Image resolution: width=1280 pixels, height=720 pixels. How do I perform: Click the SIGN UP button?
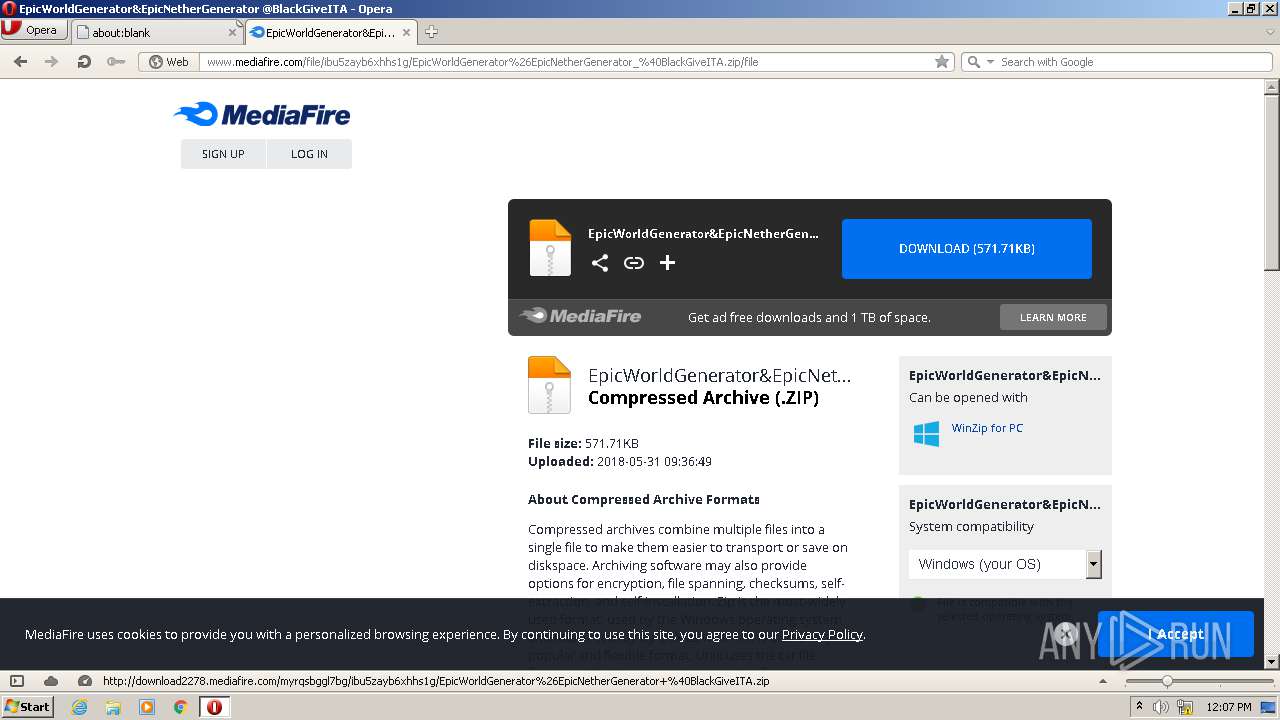223,154
